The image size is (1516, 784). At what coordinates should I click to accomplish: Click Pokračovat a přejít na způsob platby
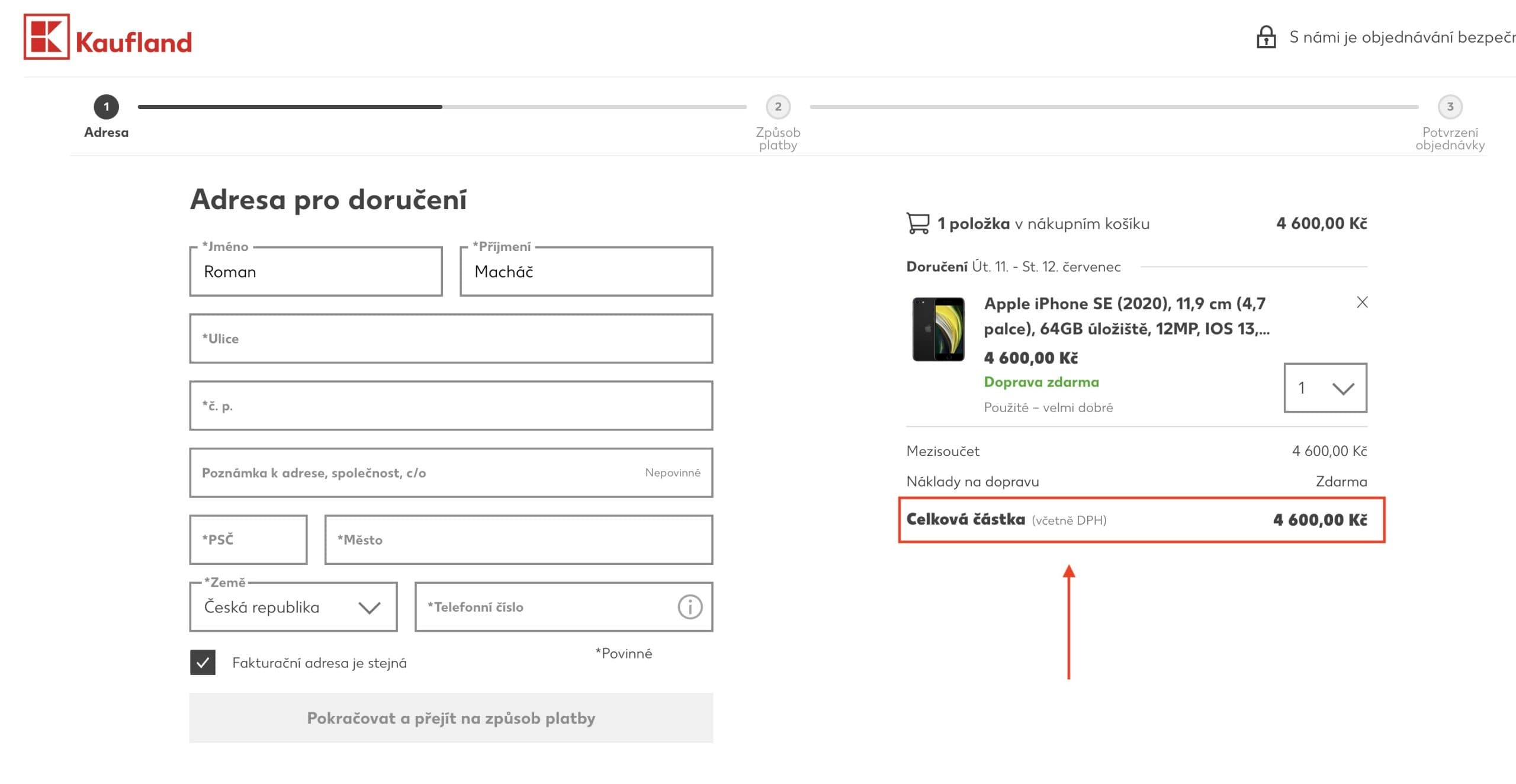coord(451,718)
